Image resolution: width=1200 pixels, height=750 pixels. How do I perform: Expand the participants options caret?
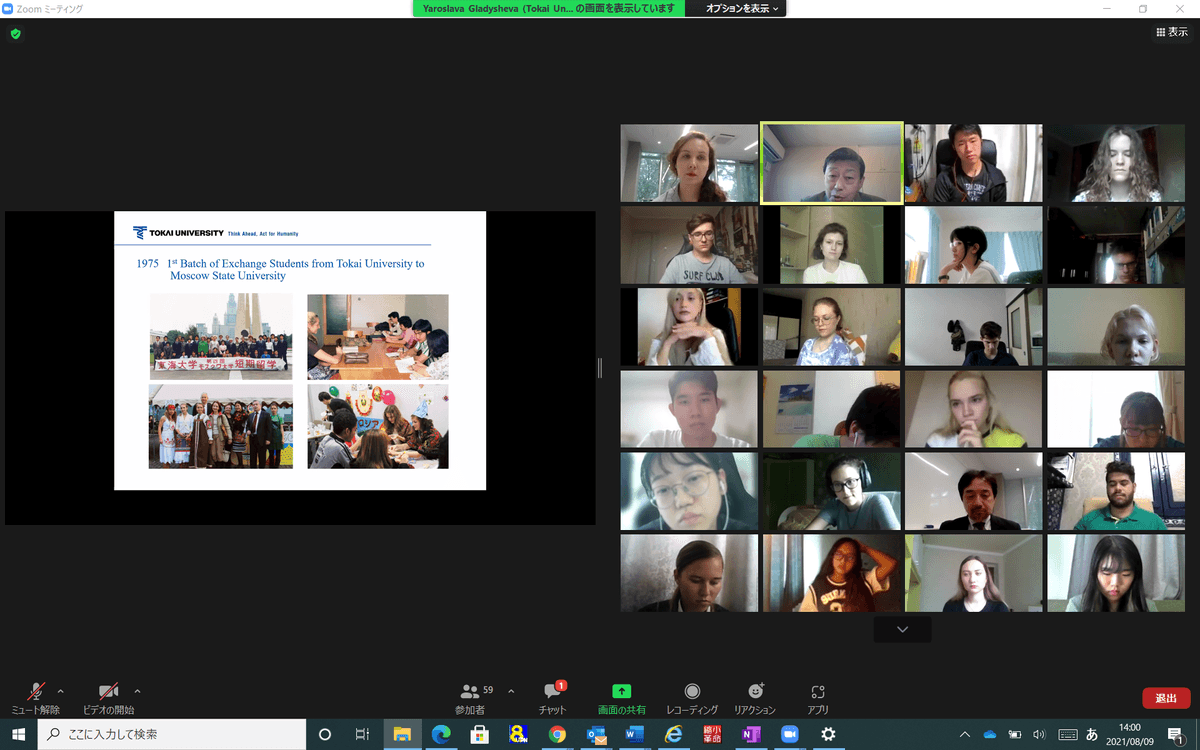(x=511, y=691)
